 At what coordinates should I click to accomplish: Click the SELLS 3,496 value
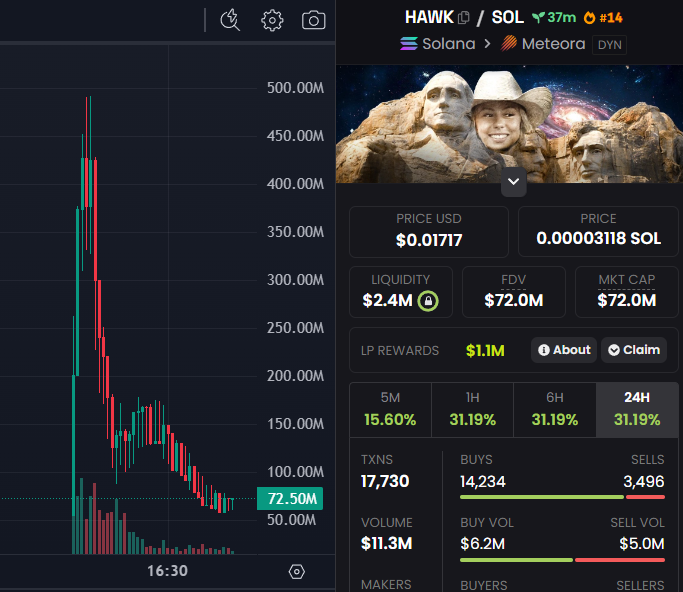click(644, 481)
